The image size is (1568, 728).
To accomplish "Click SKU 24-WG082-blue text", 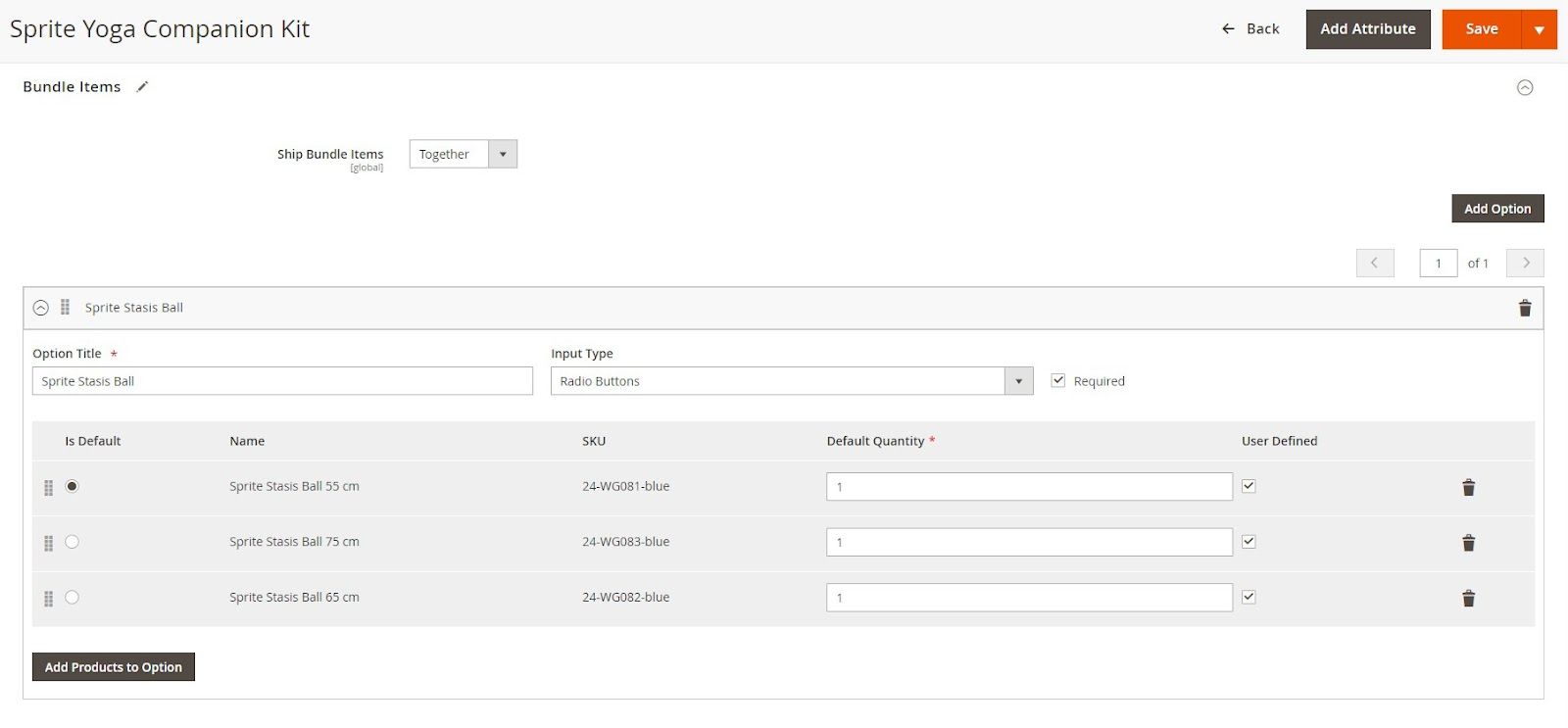I will click(x=626, y=597).
